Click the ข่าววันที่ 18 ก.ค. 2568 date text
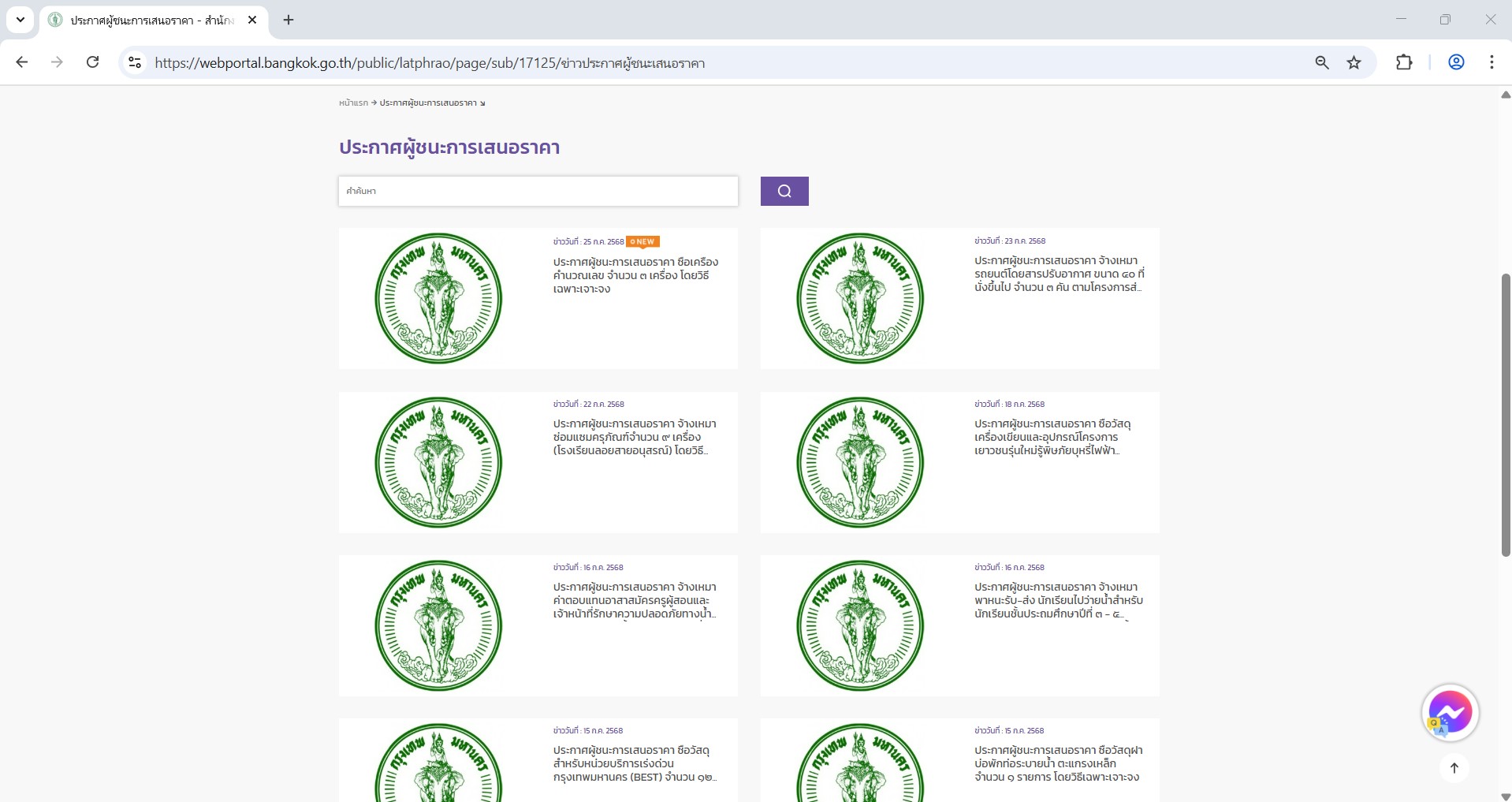The image size is (1512, 802). [1009, 404]
